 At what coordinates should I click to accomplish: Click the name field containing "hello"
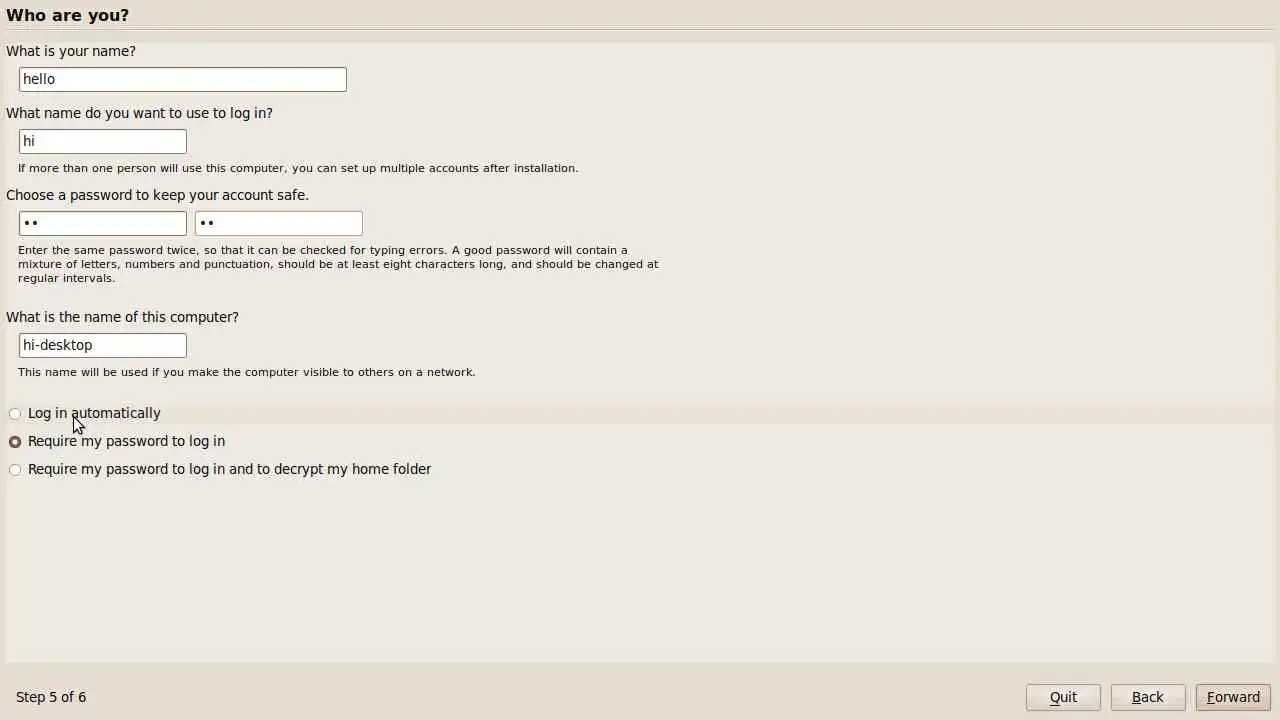(x=182, y=79)
